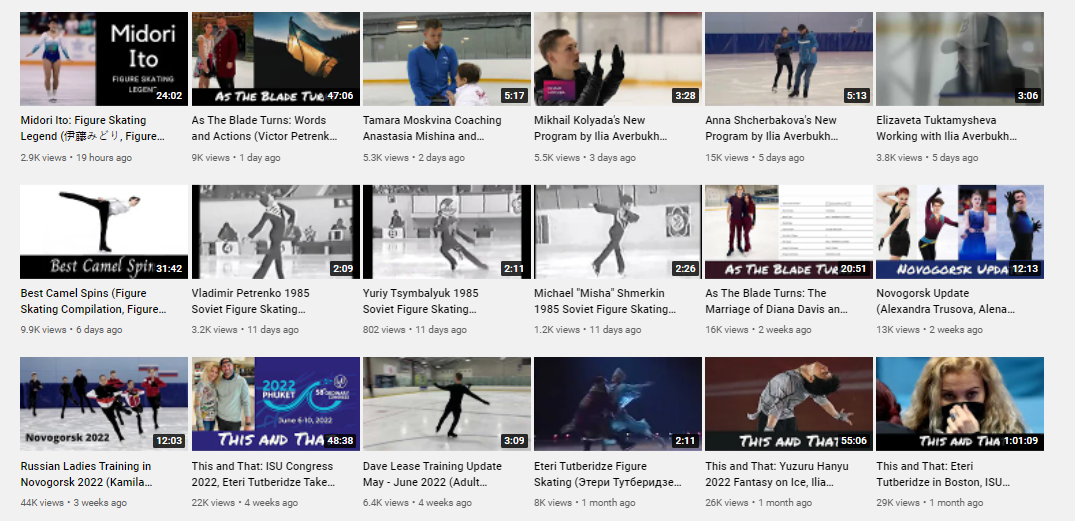Play the Russian Ladies Training Novogorsk thumbnail

tap(104, 404)
